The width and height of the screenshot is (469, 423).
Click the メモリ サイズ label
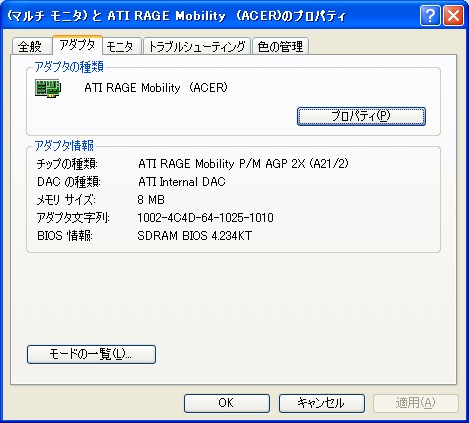pyautogui.click(x=66, y=200)
